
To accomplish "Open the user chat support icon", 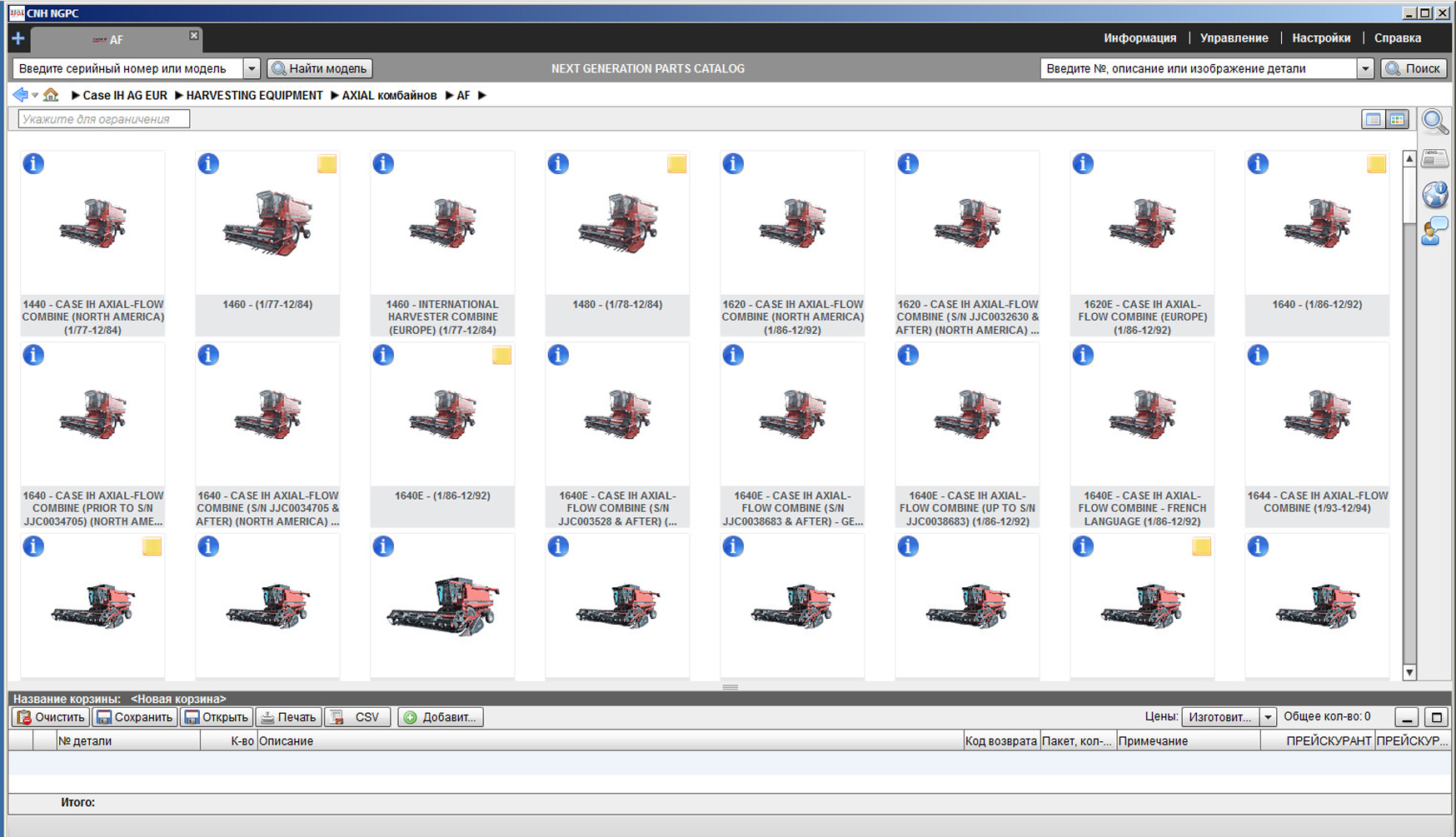I will pyautogui.click(x=1434, y=231).
